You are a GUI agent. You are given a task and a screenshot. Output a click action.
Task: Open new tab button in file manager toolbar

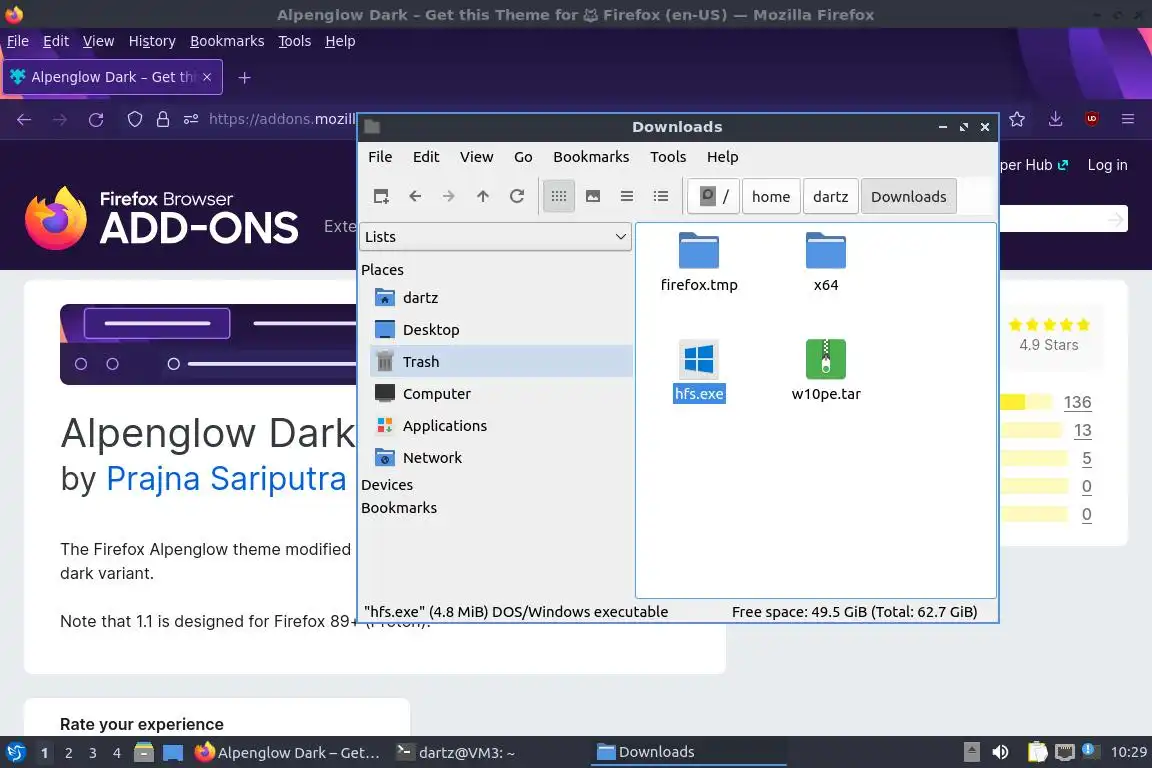(x=381, y=196)
